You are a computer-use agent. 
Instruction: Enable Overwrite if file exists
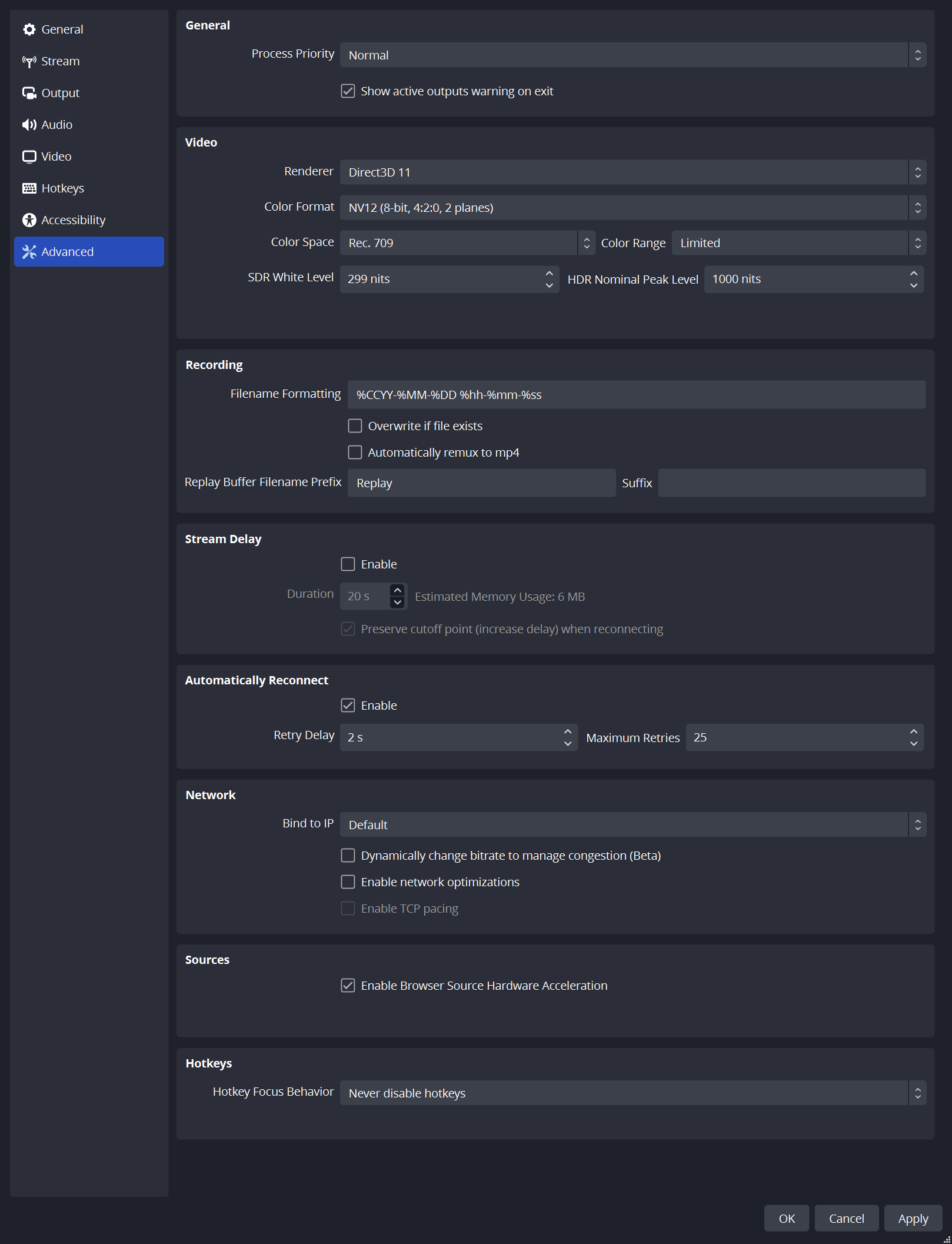click(x=355, y=425)
